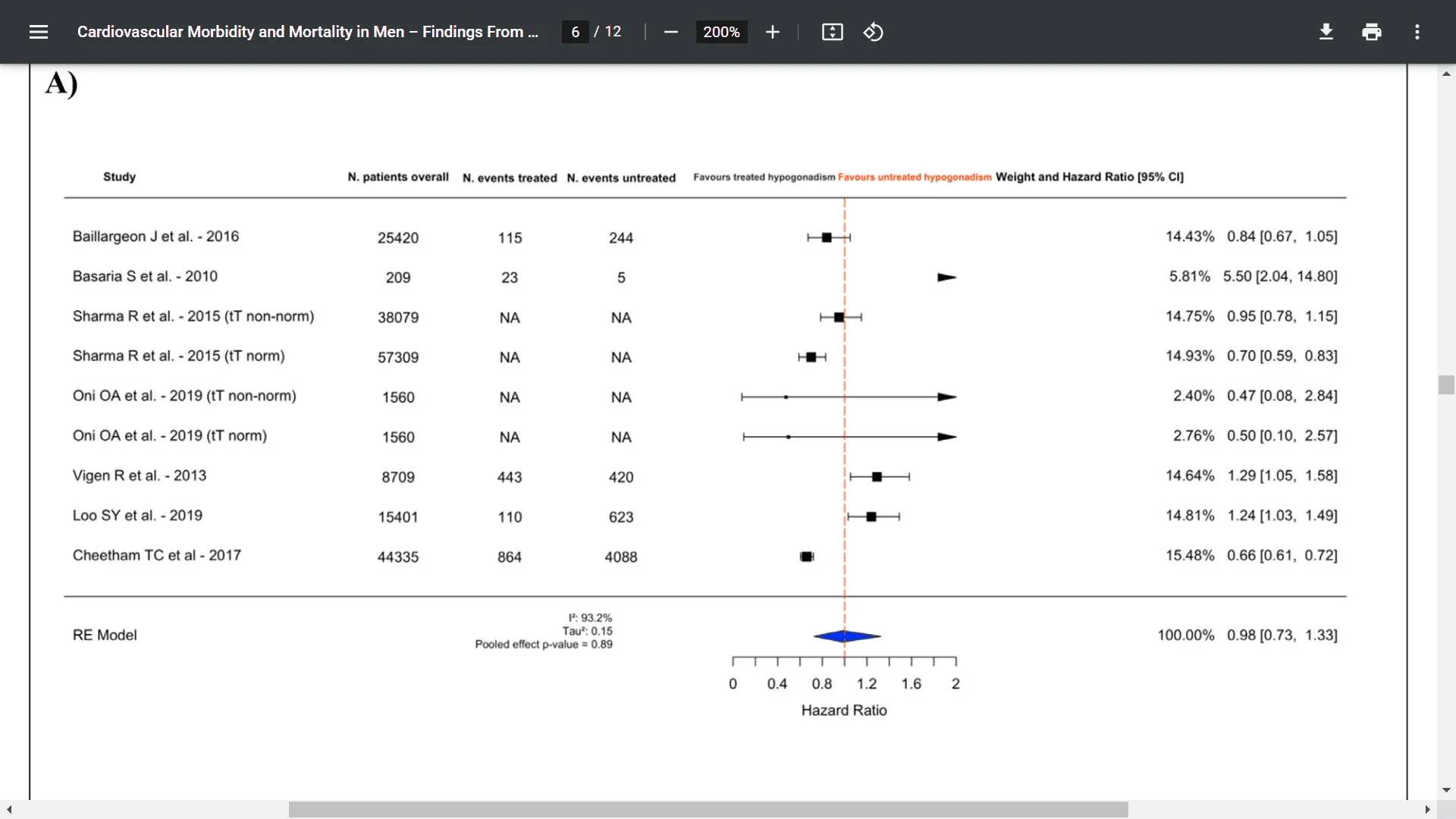Click 'Weight and Hazard Ratio [95% CI]' header
1456x819 pixels.
click(1089, 177)
